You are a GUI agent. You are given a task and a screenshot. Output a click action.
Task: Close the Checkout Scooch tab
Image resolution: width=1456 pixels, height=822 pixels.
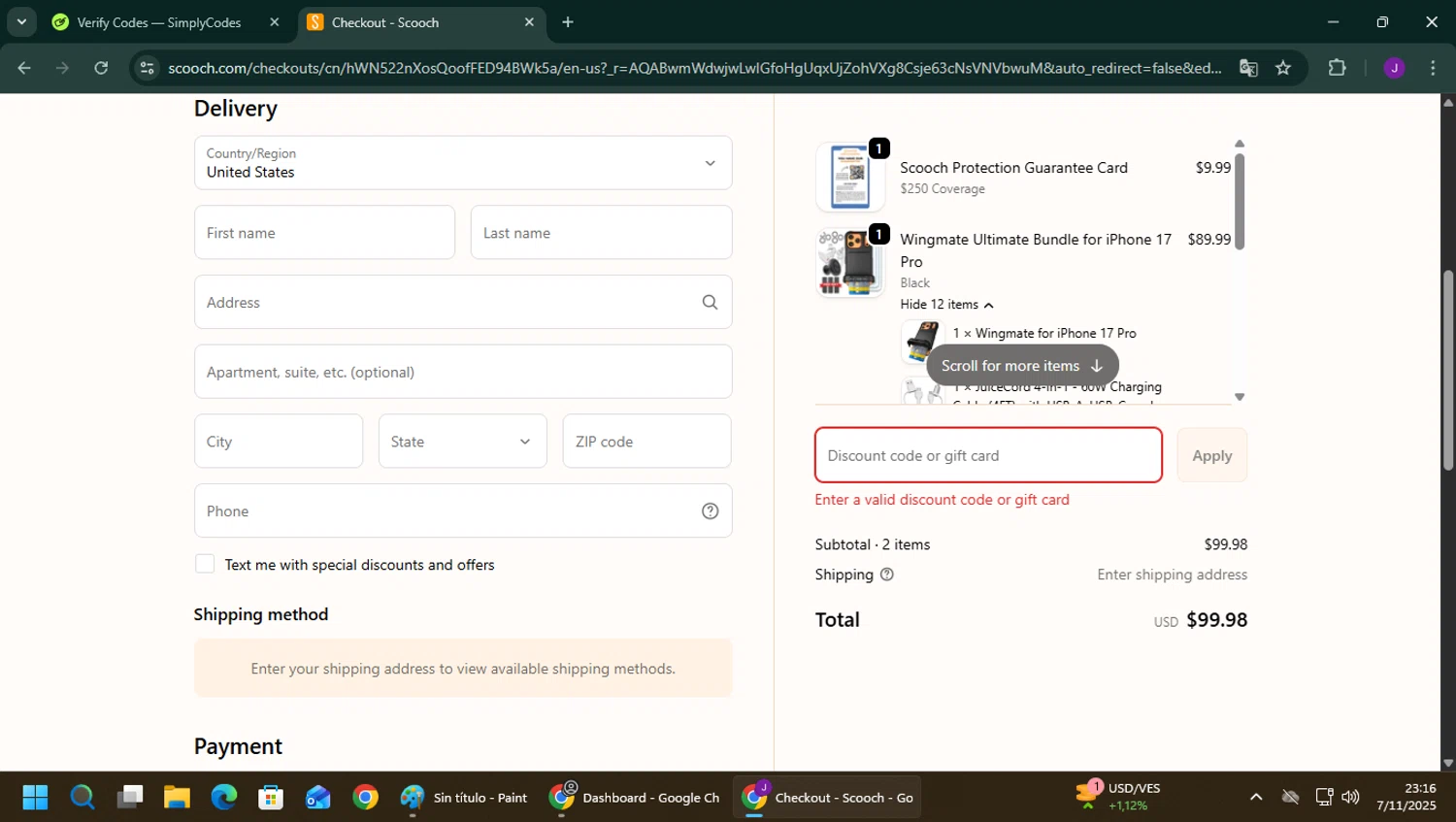(x=529, y=22)
